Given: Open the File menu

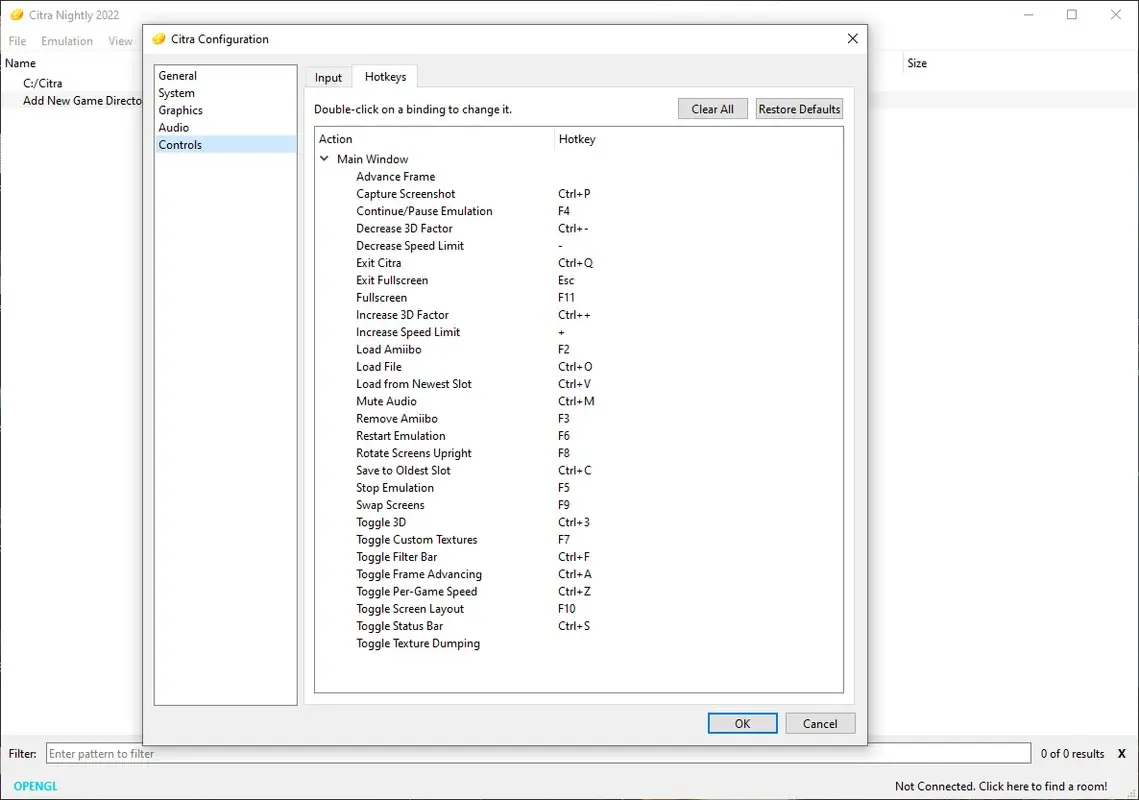Looking at the screenshot, I should click(x=17, y=41).
